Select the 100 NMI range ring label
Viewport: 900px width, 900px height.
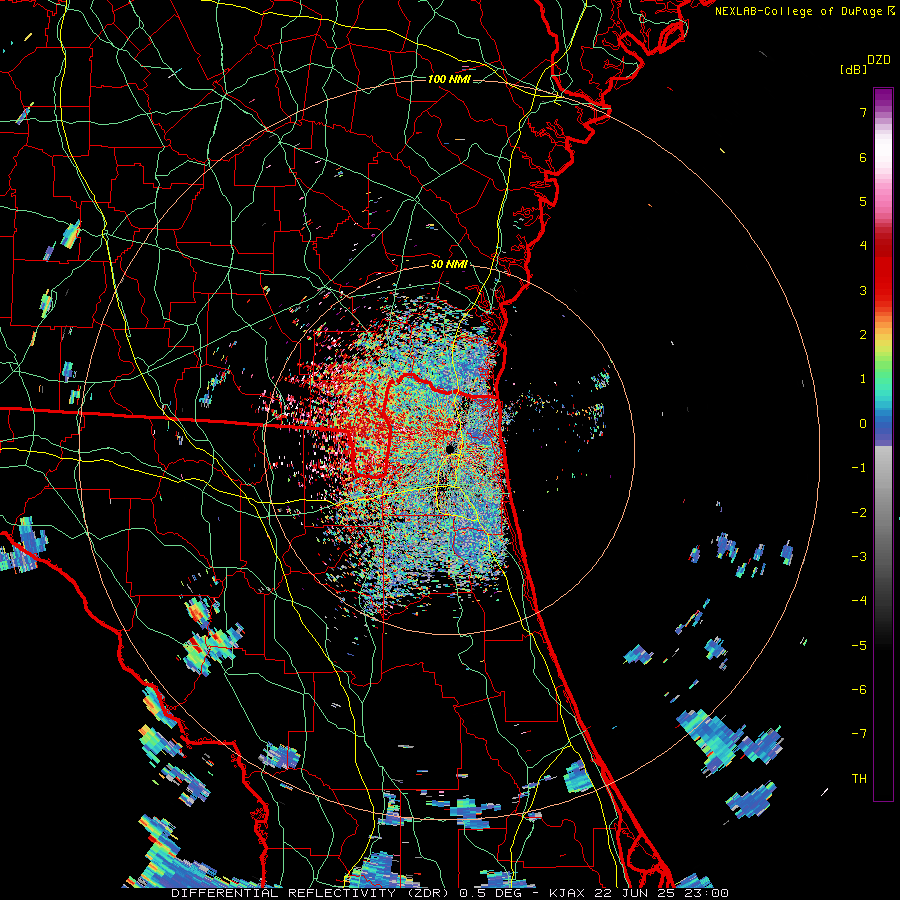449,79
